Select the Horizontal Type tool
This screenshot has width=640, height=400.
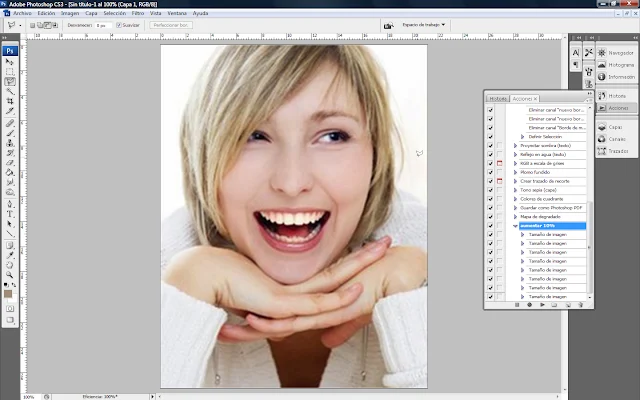click(x=11, y=212)
